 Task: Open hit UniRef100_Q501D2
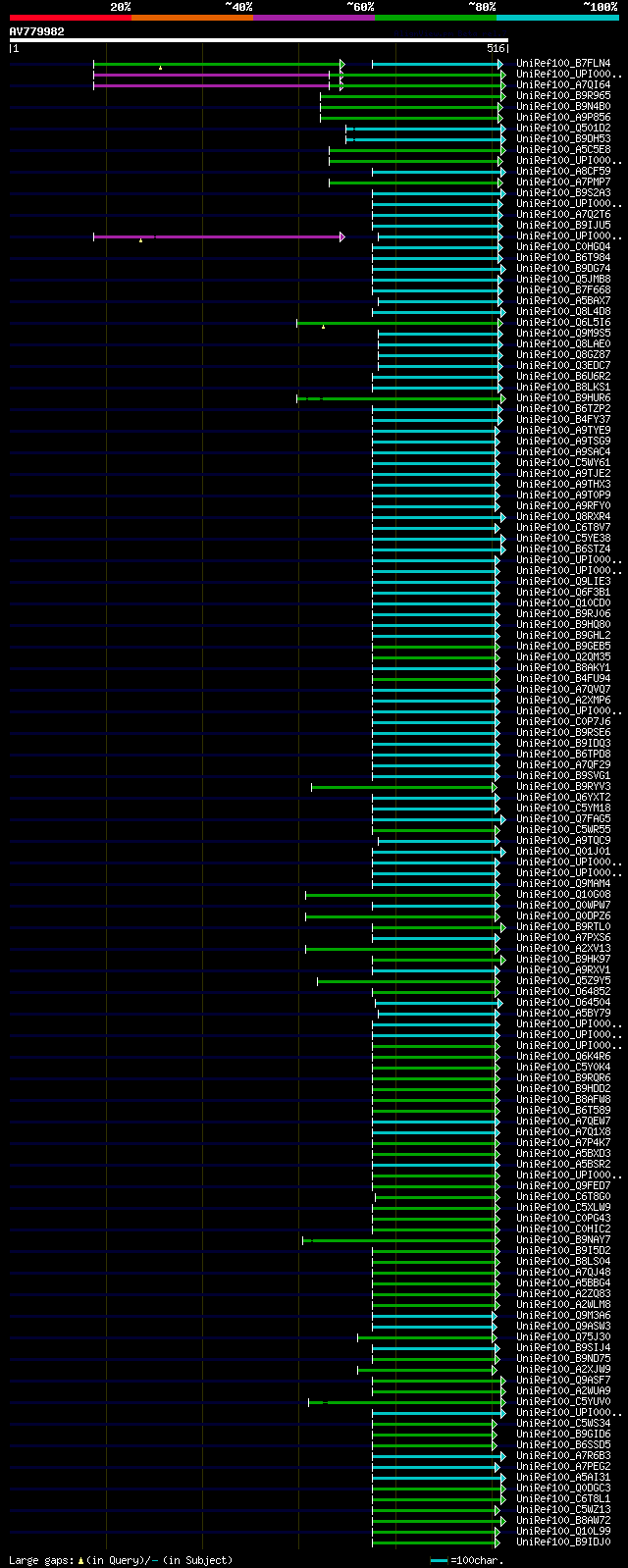pyautogui.click(x=563, y=129)
